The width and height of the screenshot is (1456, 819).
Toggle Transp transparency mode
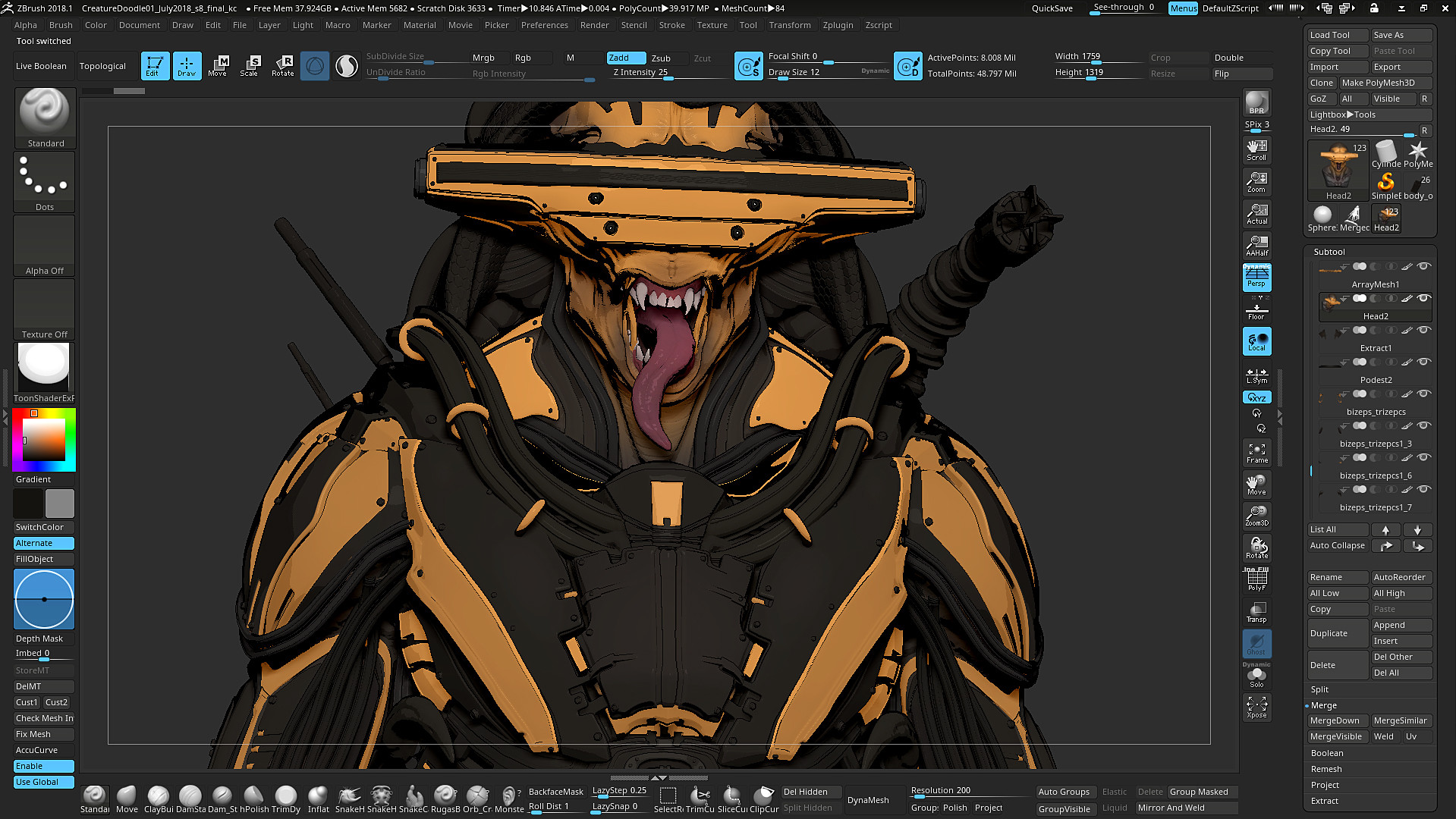click(x=1256, y=612)
